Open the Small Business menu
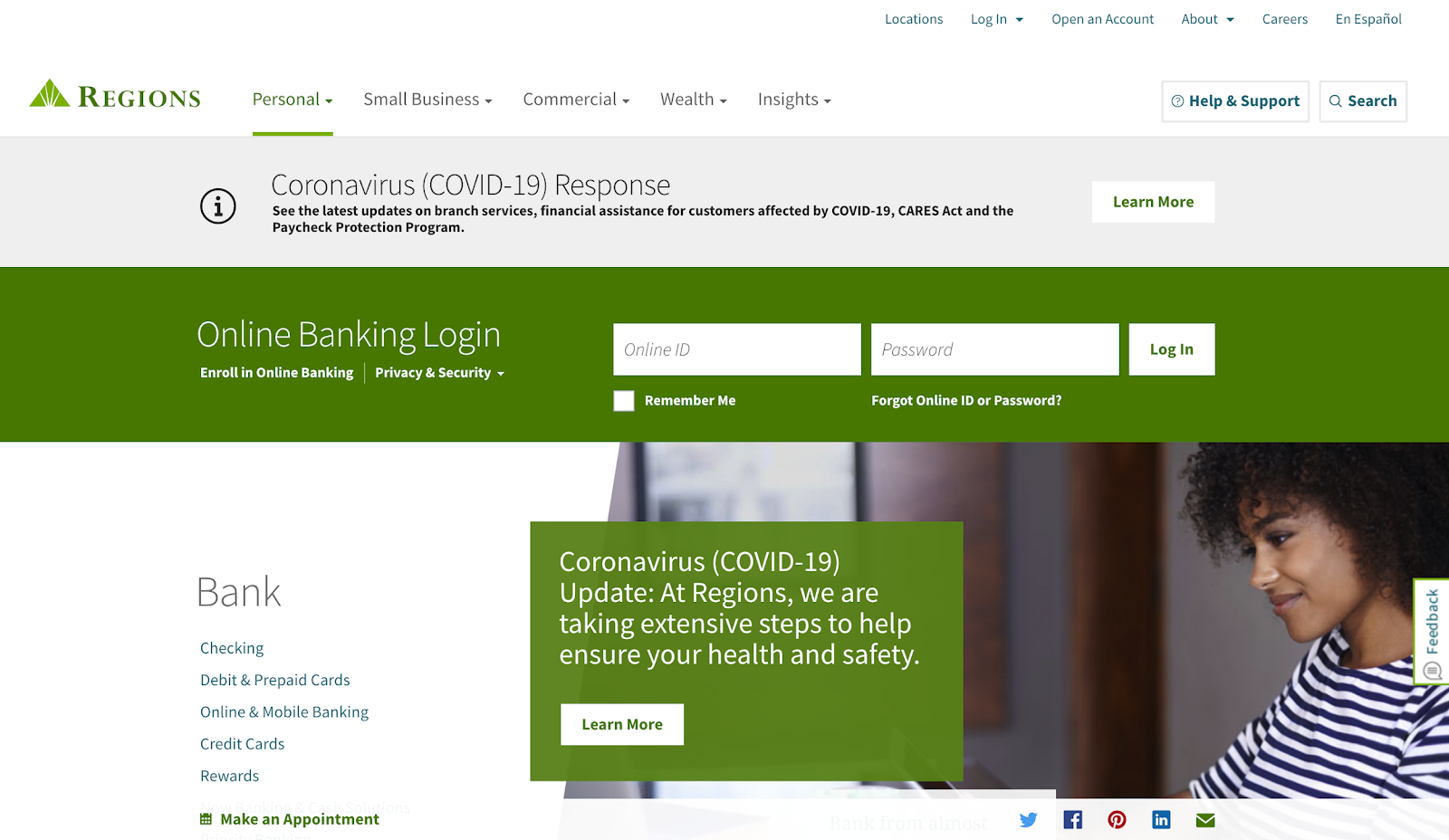 click(x=427, y=100)
